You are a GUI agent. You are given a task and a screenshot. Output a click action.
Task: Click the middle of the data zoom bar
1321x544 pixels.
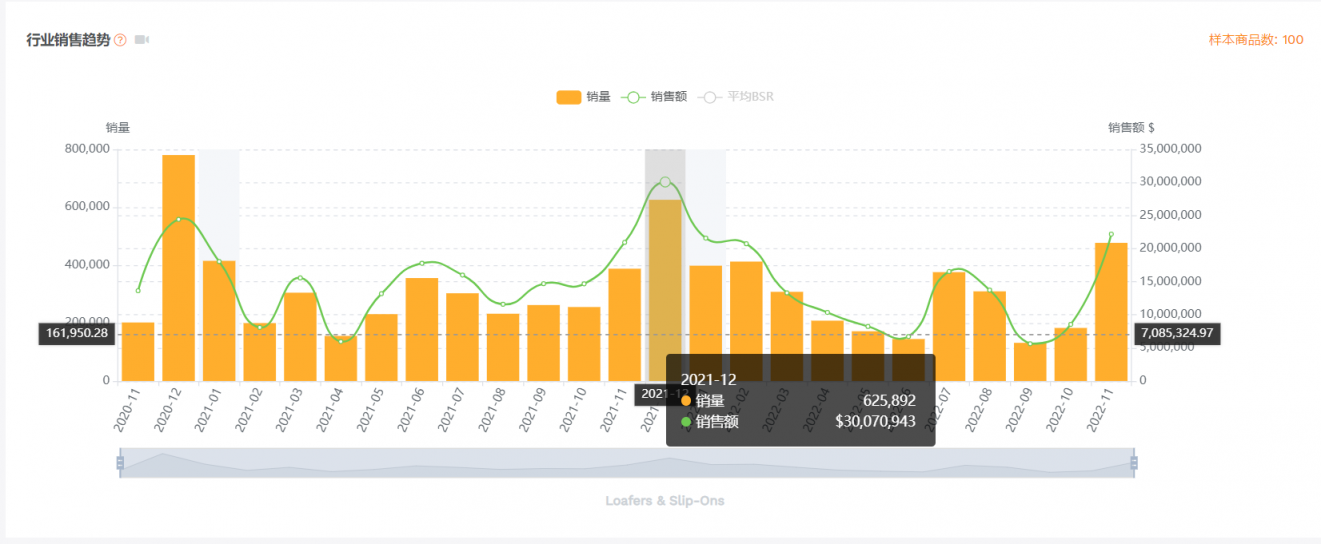[627, 464]
